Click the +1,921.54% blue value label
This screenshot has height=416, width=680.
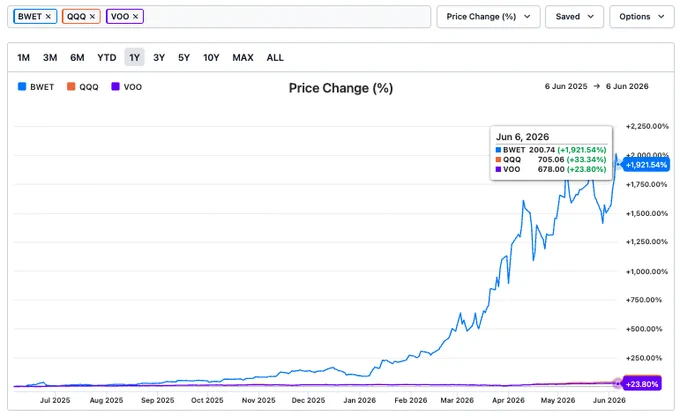pos(646,165)
